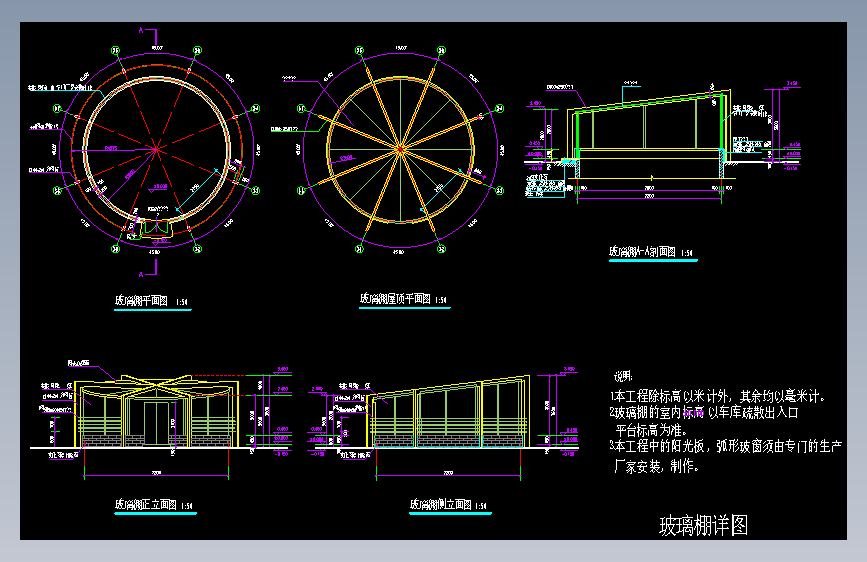Click the note line "平台标高为准。"
The height and width of the screenshot is (562, 867).
pyautogui.click(x=651, y=430)
